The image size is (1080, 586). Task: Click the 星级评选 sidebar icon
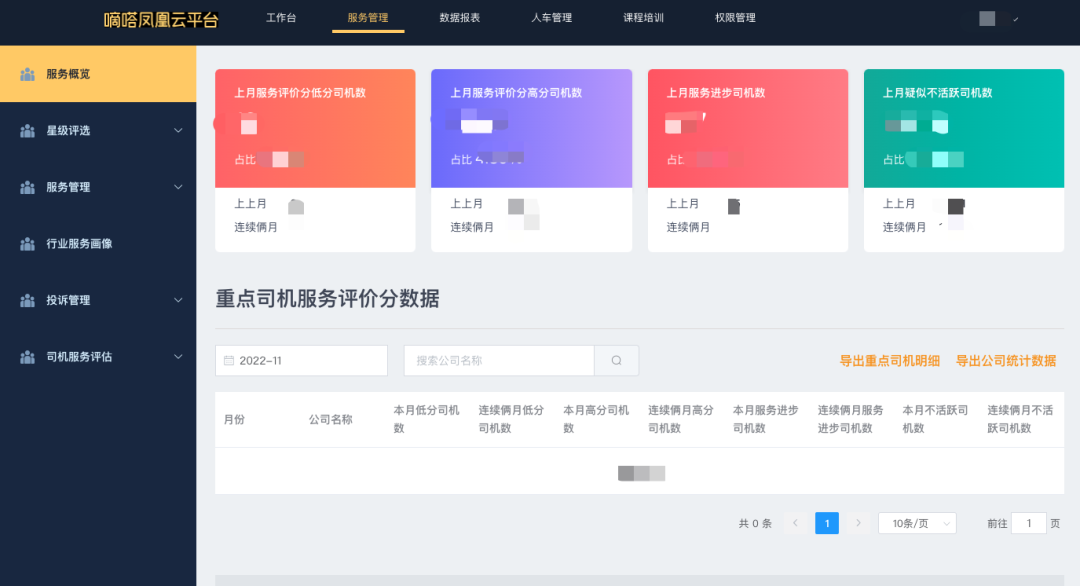click(x=27, y=131)
